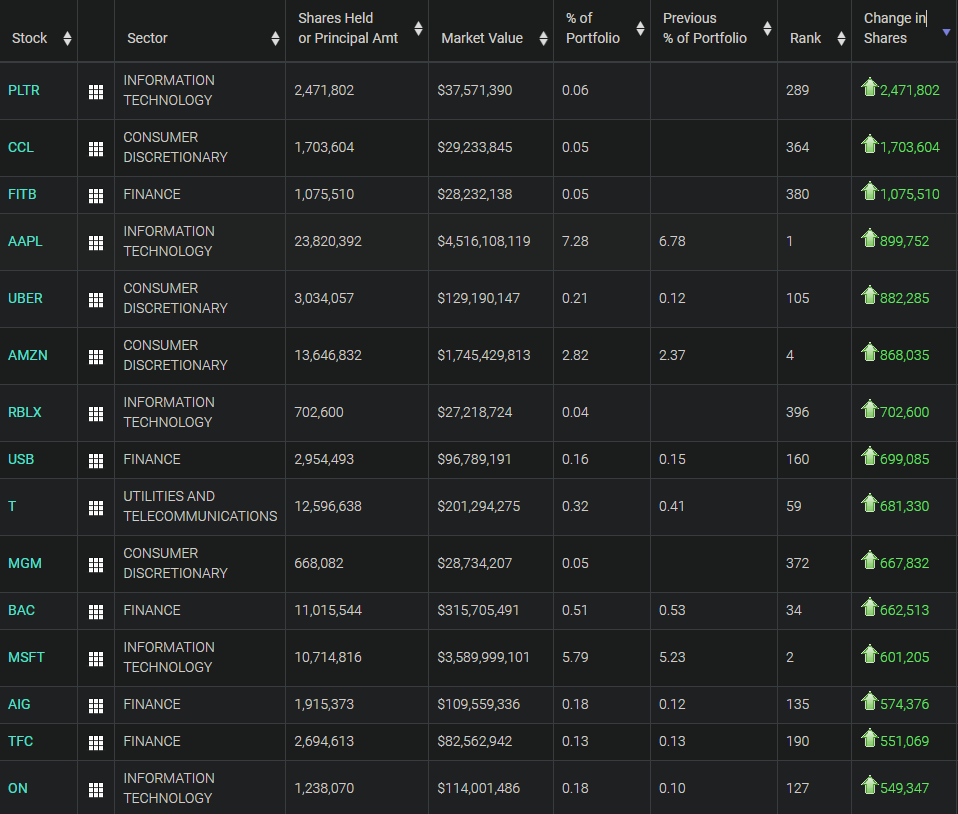Open the grid icon in AIG row

tap(96, 706)
